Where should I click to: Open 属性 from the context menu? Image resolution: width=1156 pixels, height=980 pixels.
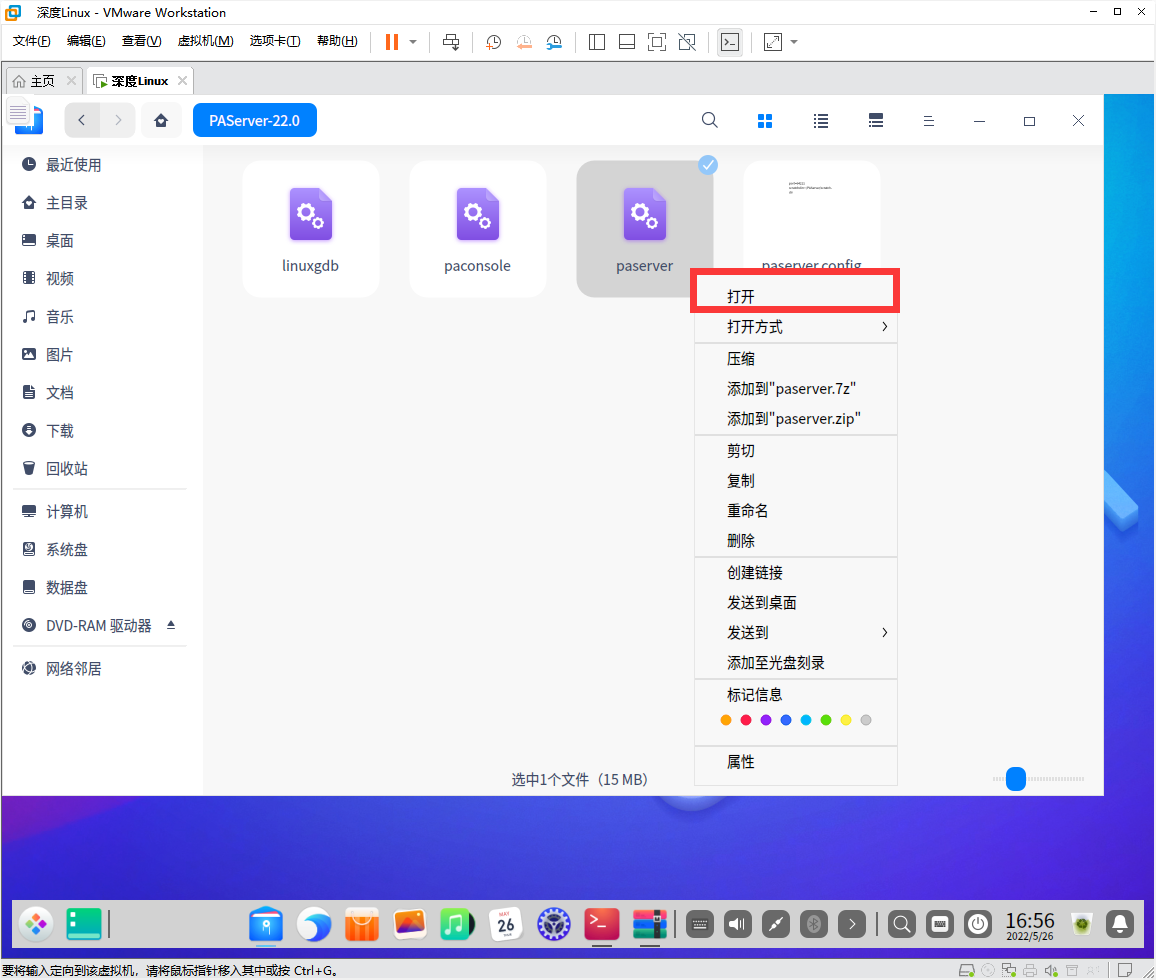click(x=795, y=762)
